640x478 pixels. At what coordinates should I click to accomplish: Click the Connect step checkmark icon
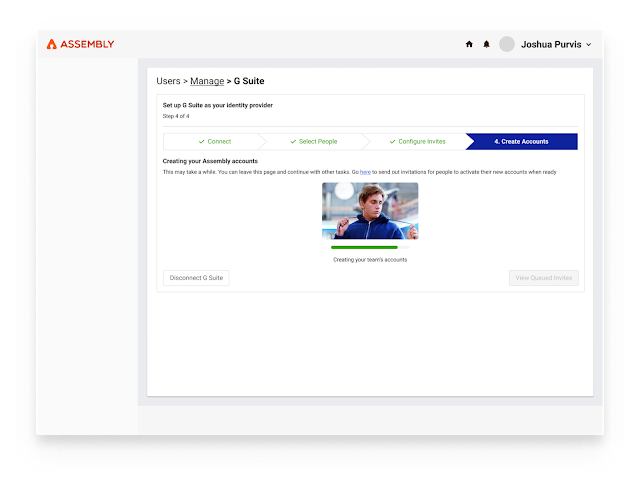(202, 142)
